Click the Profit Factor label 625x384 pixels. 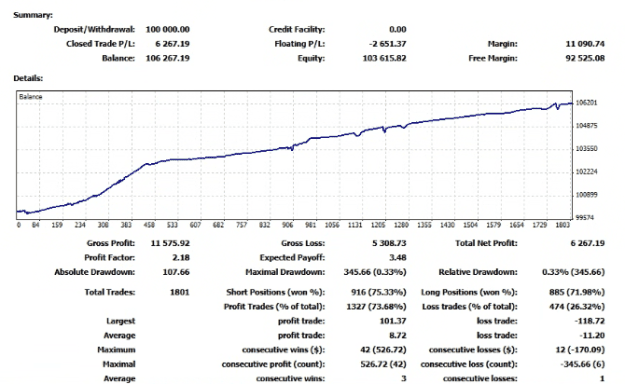[x=110, y=258]
